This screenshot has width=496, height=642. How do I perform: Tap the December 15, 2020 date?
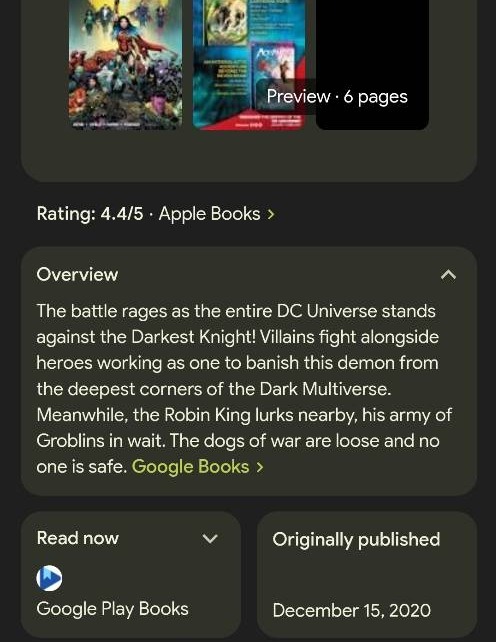tap(352, 610)
